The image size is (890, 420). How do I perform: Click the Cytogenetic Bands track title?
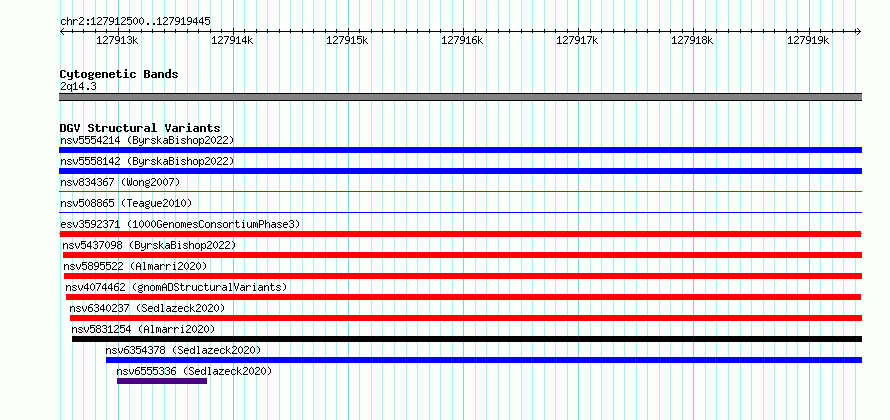(119, 74)
